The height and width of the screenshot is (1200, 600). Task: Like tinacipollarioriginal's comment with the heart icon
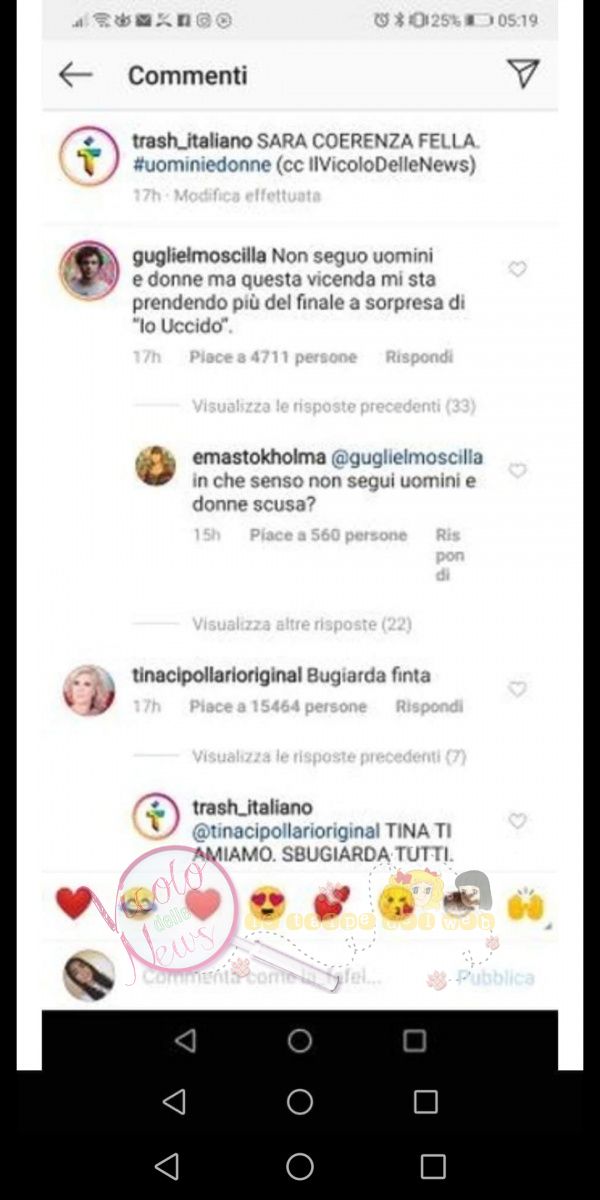[x=517, y=689]
